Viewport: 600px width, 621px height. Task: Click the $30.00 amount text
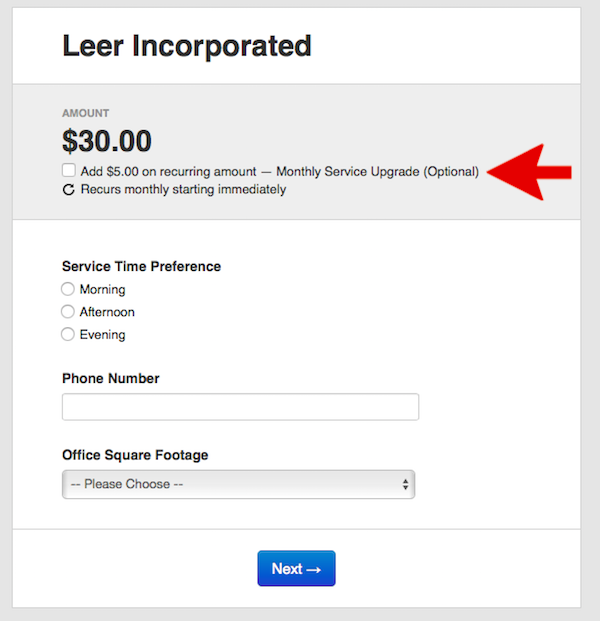tap(107, 141)
